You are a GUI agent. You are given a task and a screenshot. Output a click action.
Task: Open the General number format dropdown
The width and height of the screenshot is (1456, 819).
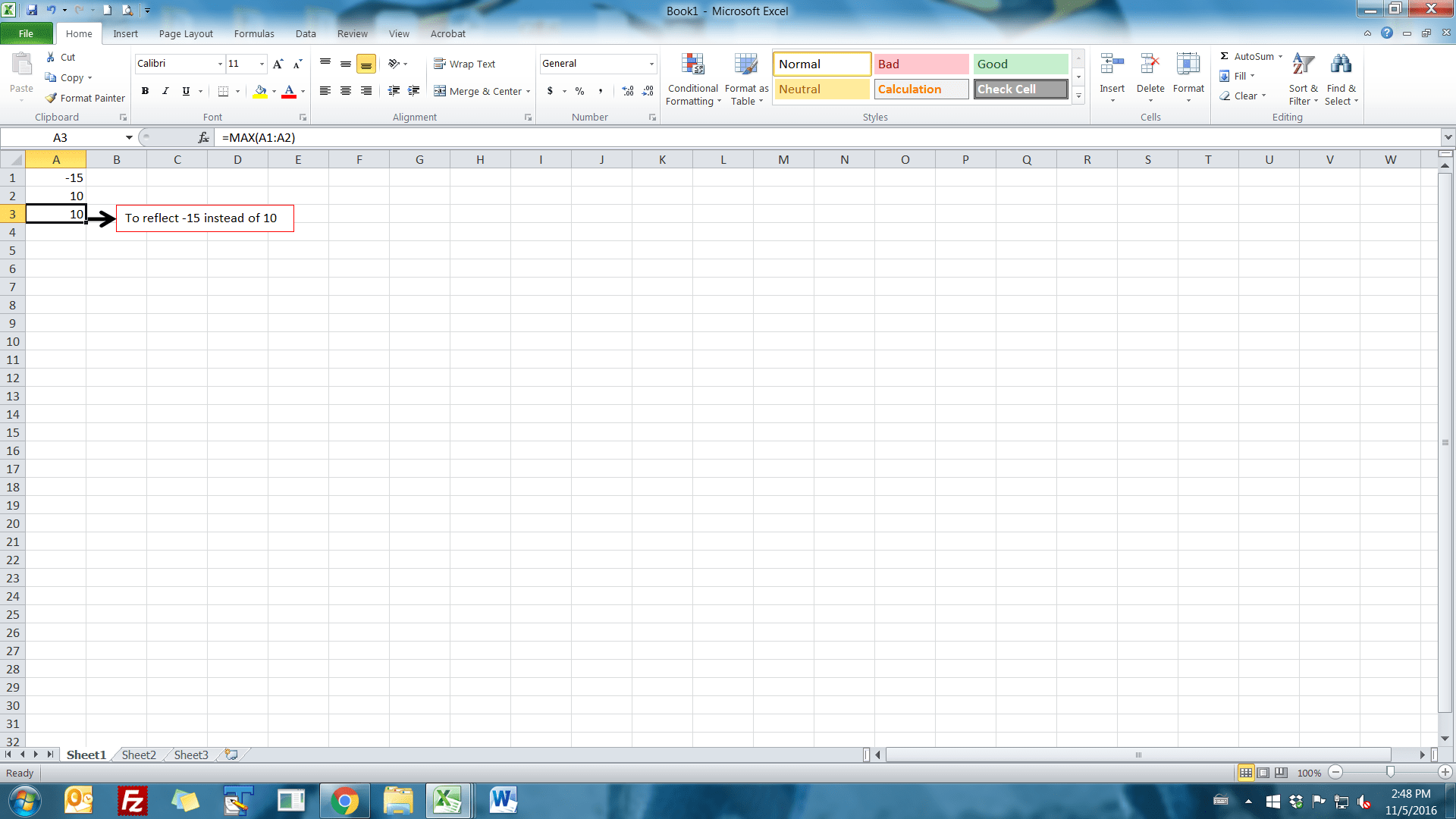tap(651, 64)
